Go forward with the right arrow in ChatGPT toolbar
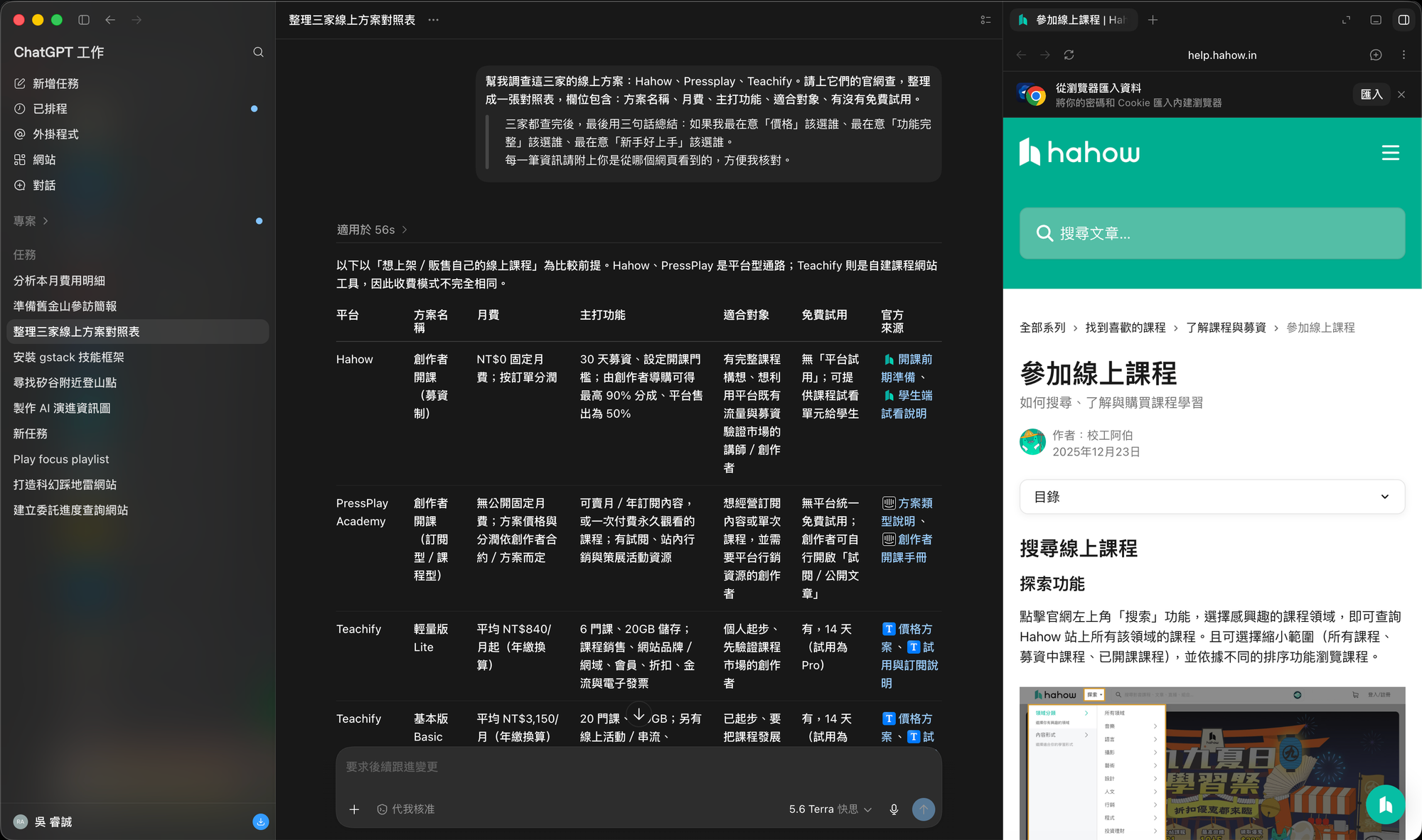 coord(137,20)
